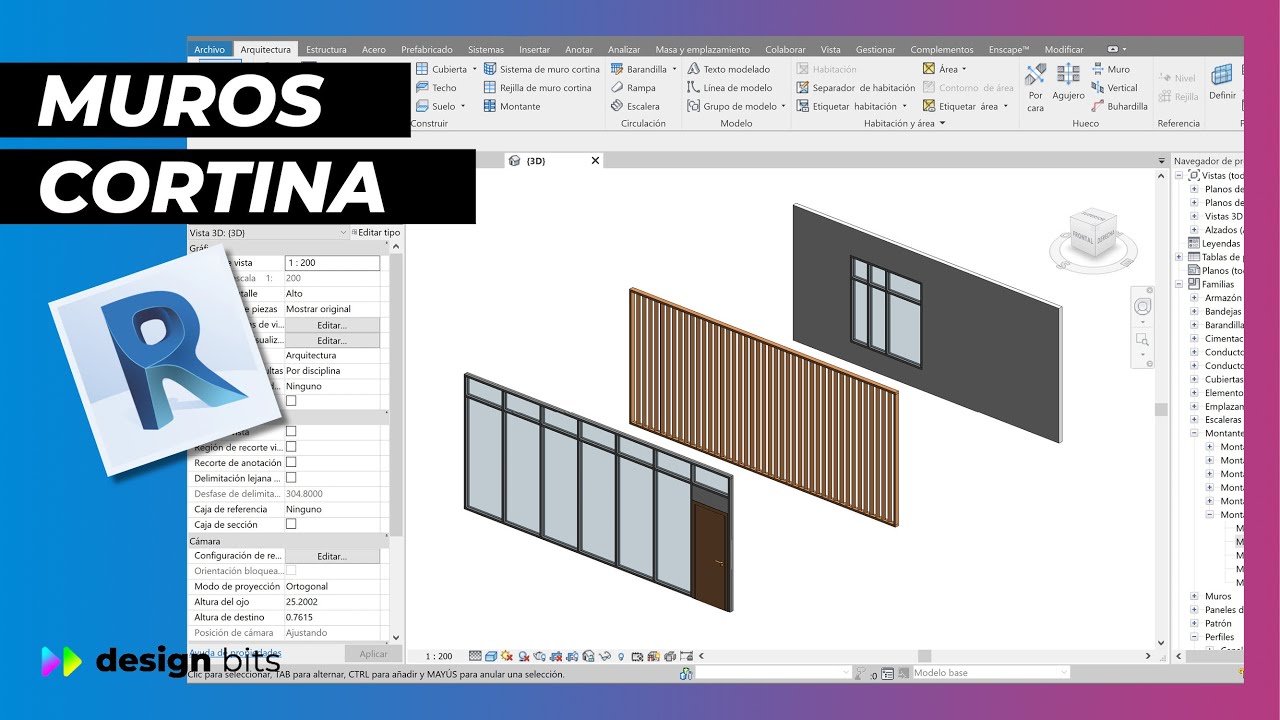Choose the Rejilla de muro cortina tool

pos(538,88)
